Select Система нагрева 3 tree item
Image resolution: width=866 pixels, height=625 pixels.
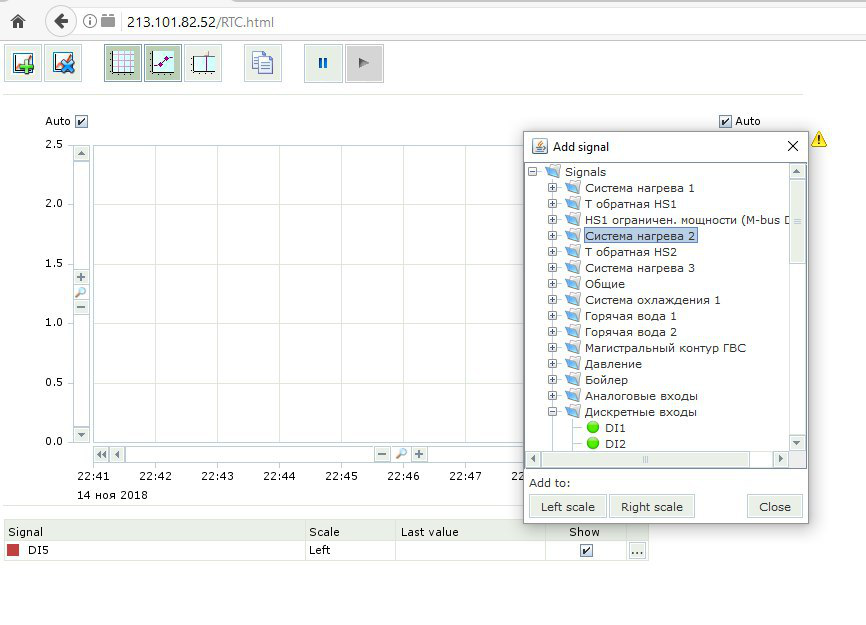[x=640, y=268]
